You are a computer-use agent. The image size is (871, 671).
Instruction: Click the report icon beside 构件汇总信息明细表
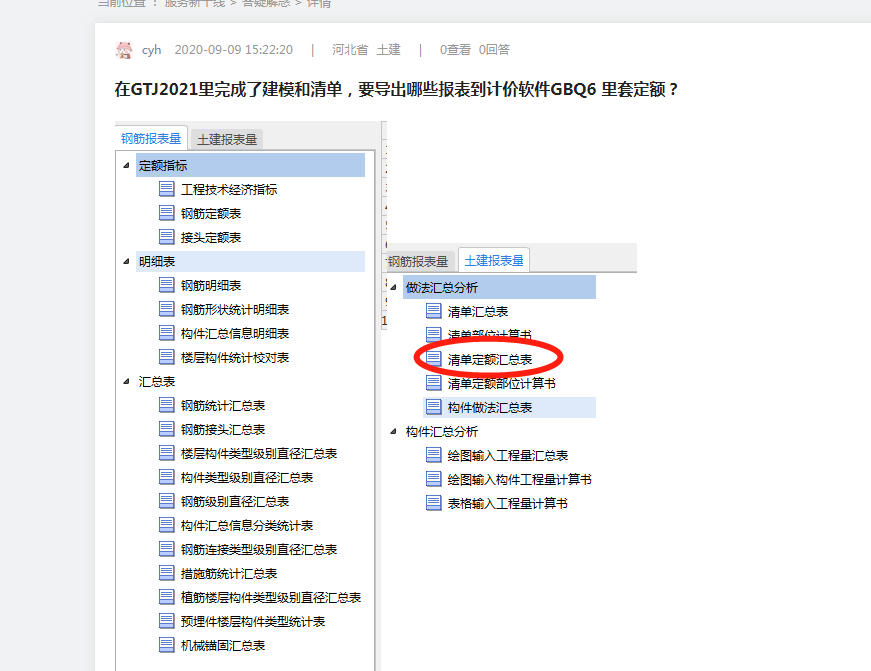tap(167, 333)
